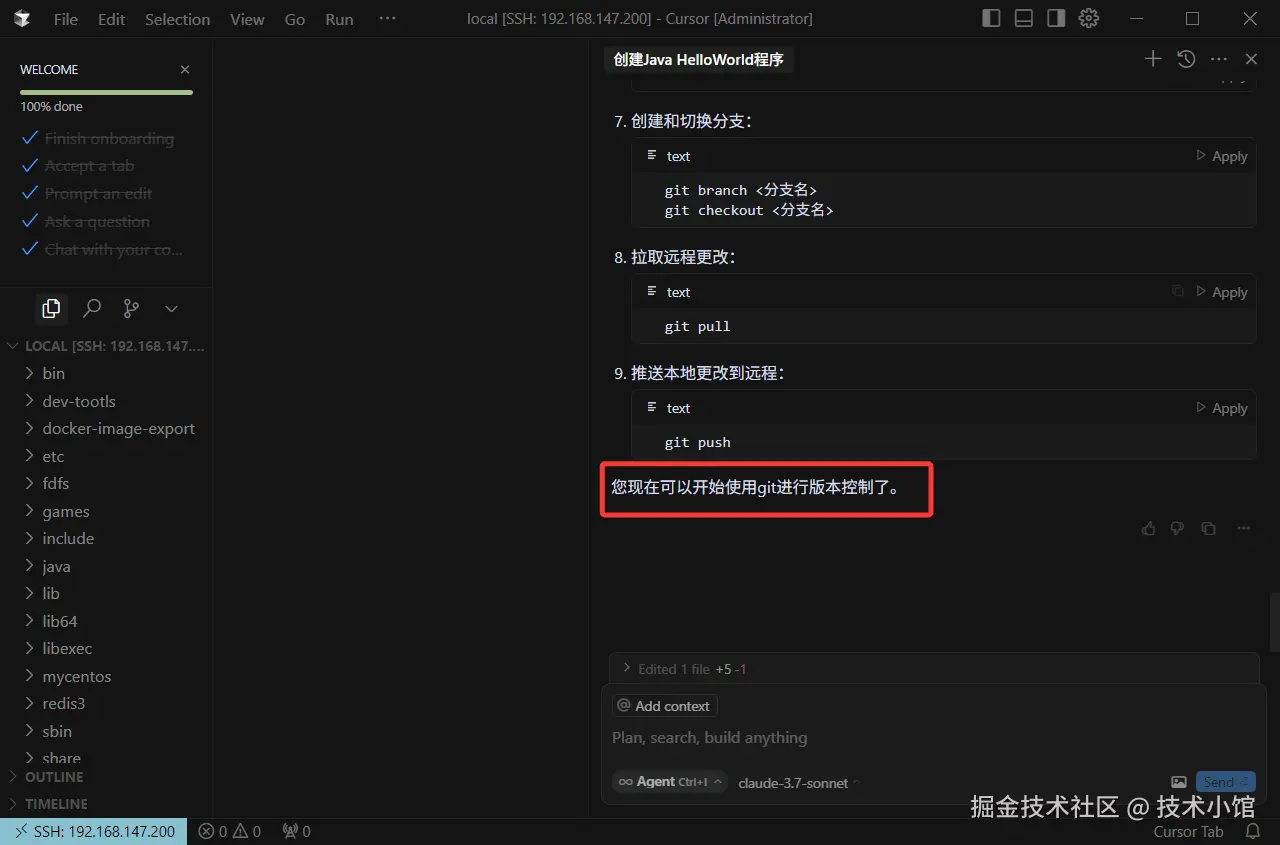Copy the chat response icon
Viewport: 1280px width, 845px height.
[x=1208, y=528]
